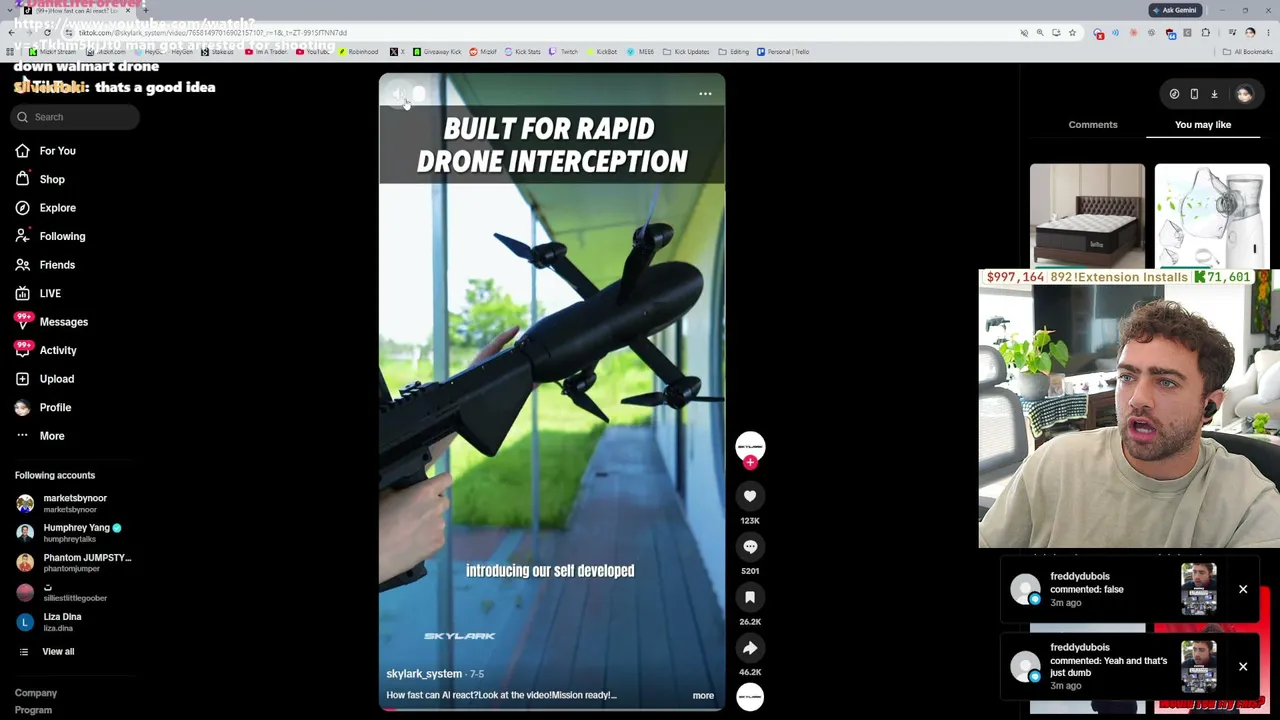Viewport: 1280px width, 720px height.
Task: Open skylark_system creator avatar
Action: [750, 446]
